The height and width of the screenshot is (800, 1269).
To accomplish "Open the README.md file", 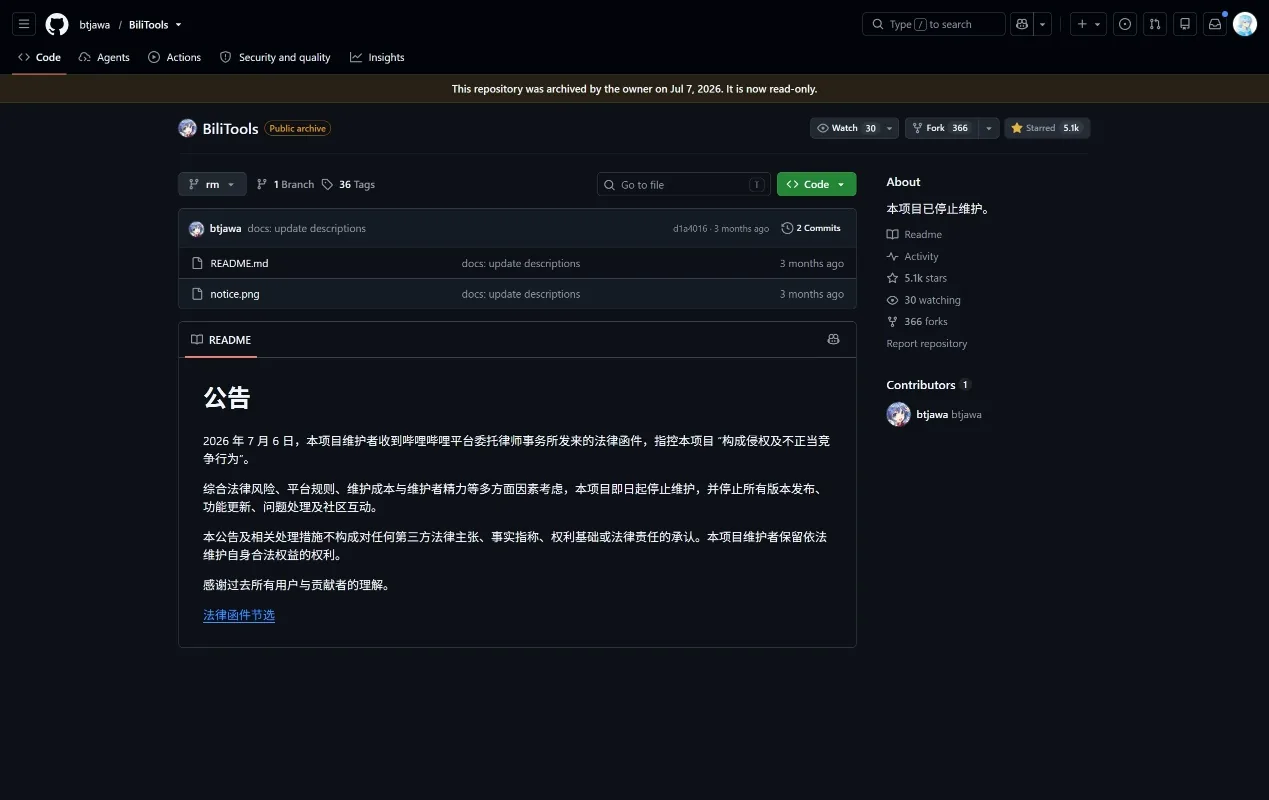I will pyautogui.click(x=239, y=263).
